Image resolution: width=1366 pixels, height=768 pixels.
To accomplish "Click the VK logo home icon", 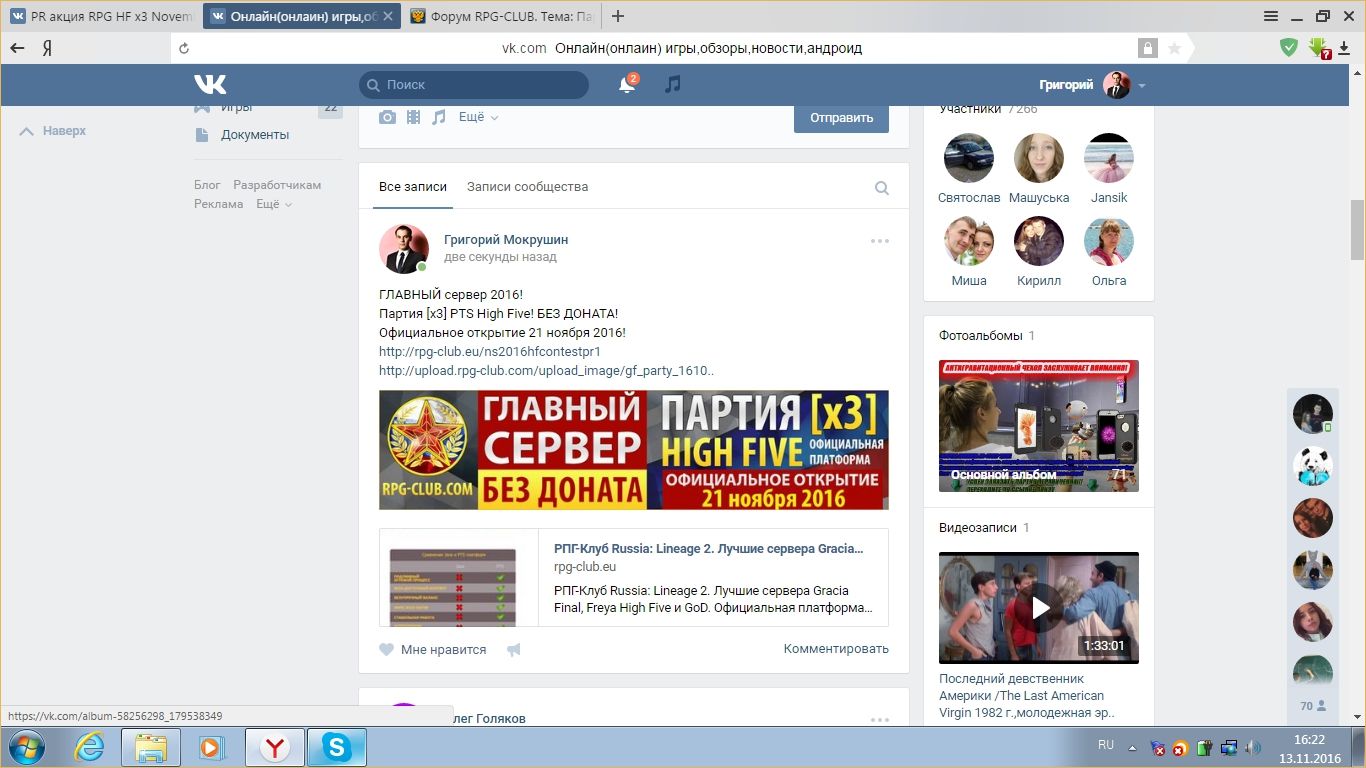I will (210, 85).
